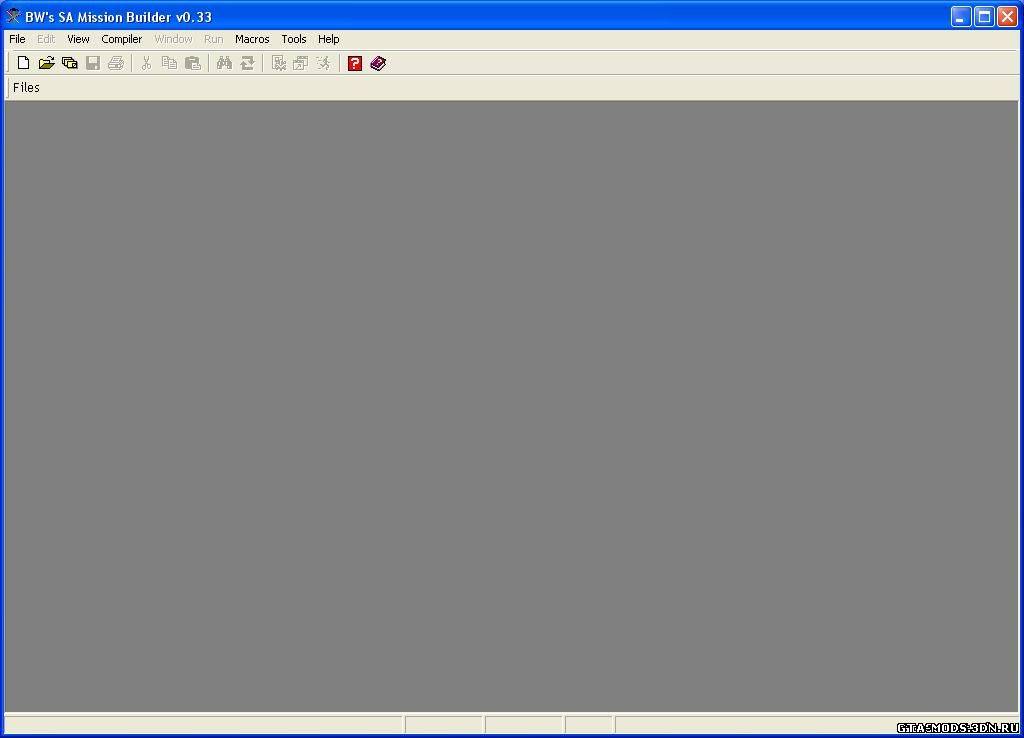Viewport: 1024px width, 738px height.
Task: Open the Compiler menu
Action: coord(121,39)
